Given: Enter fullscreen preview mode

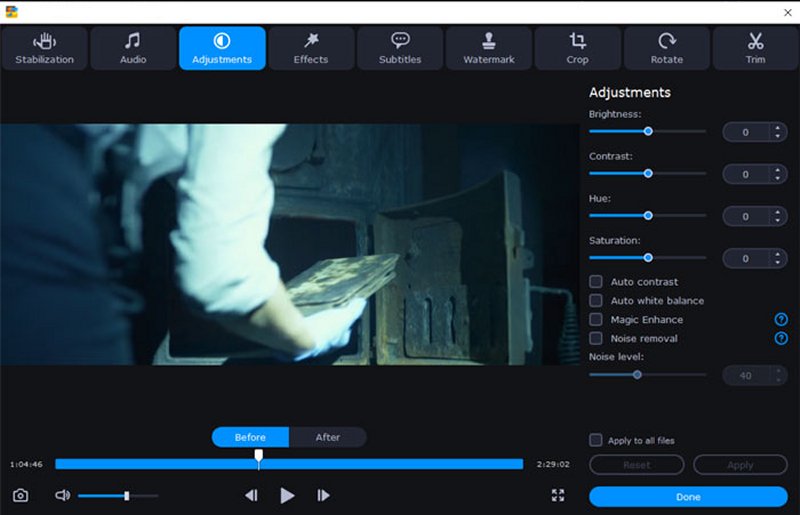Looking at the screenshot, I should click(x=558, y=495).
